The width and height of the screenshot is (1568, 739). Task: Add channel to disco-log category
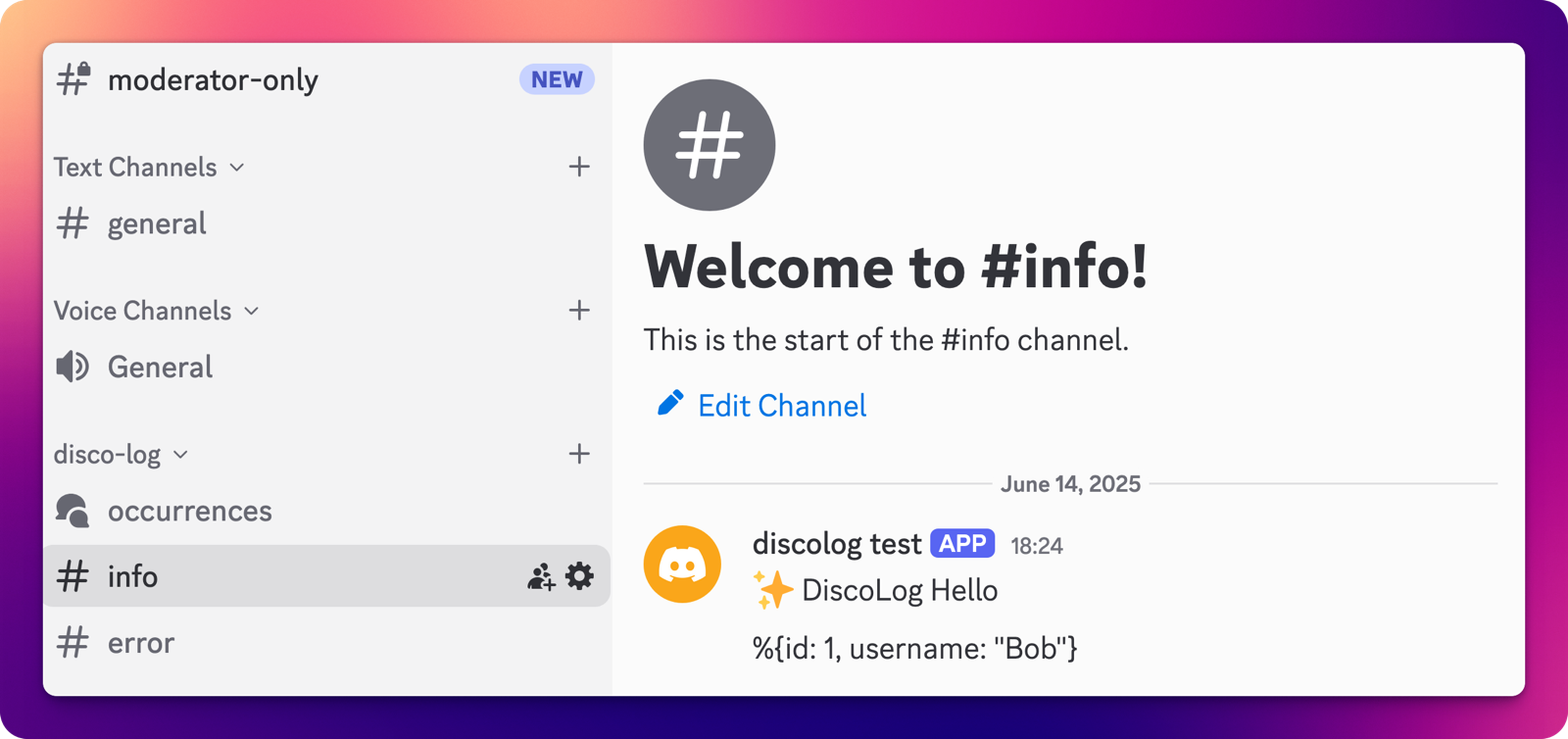click(x=579, y=454)
